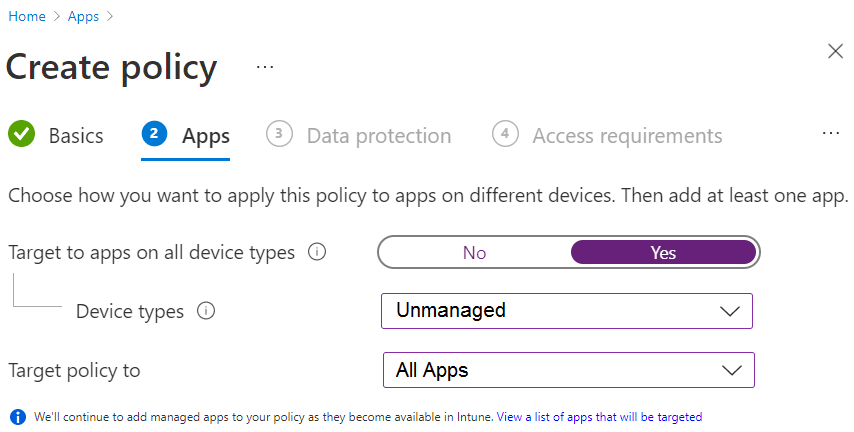Navigate to Home in the breadcrumb
The image size is (854, 432).
click(27, 16)
